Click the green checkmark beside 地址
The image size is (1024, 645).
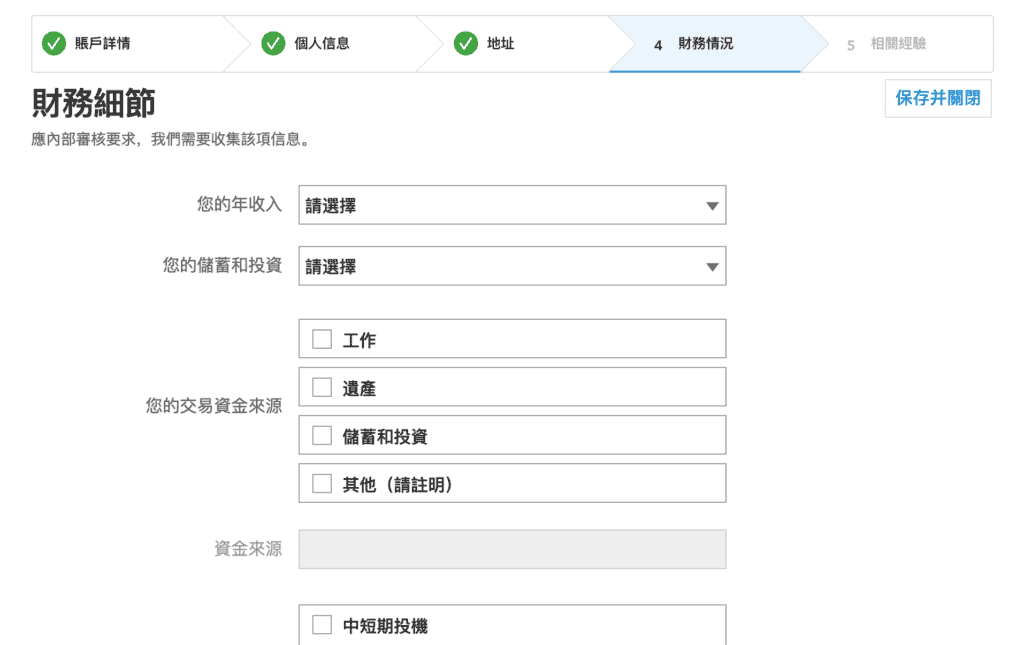(x=466, y=44)
